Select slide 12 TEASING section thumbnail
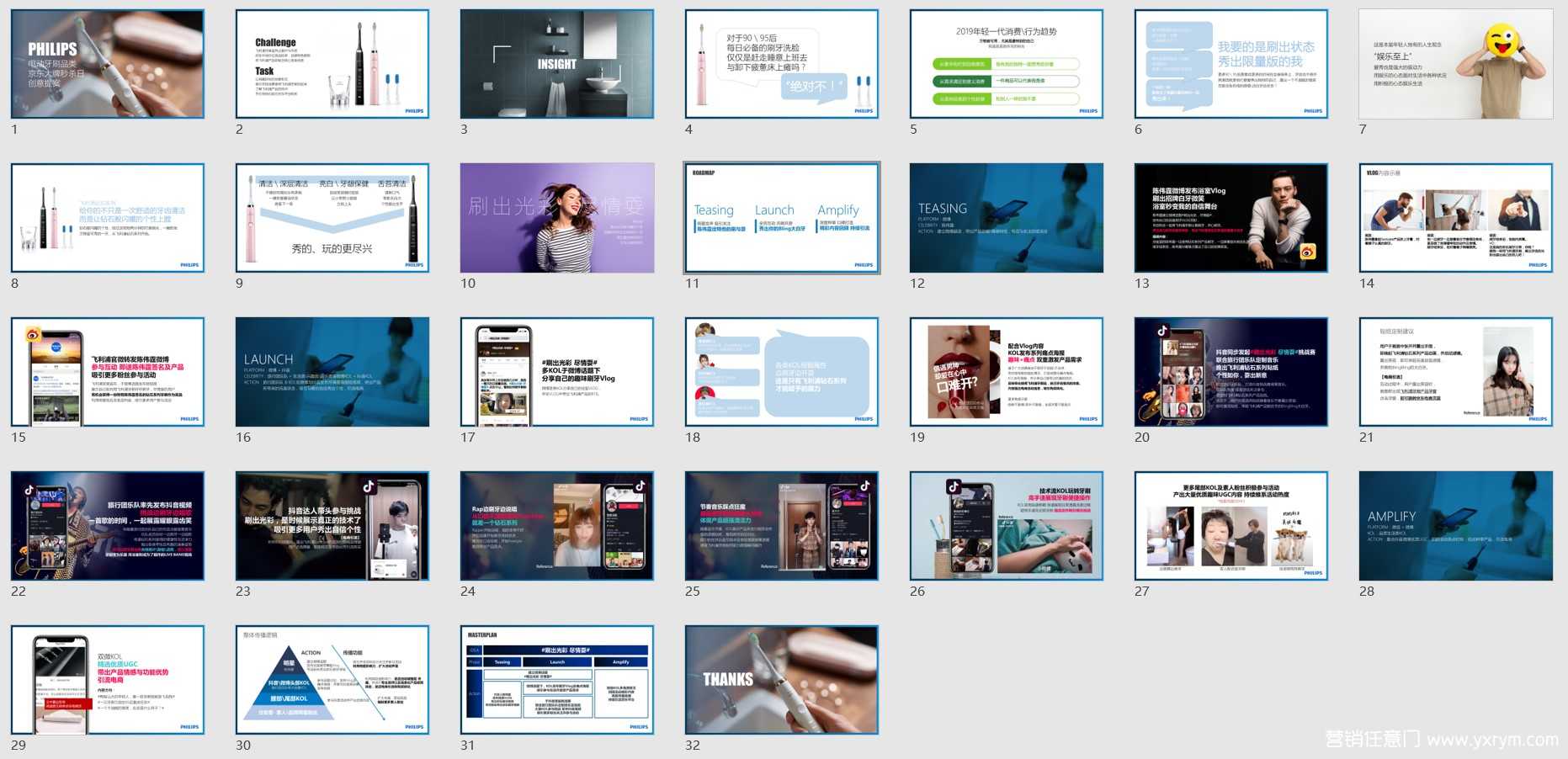This screenshot has width=1568, height=759. pyautogui.click(x=1007, y=218)
